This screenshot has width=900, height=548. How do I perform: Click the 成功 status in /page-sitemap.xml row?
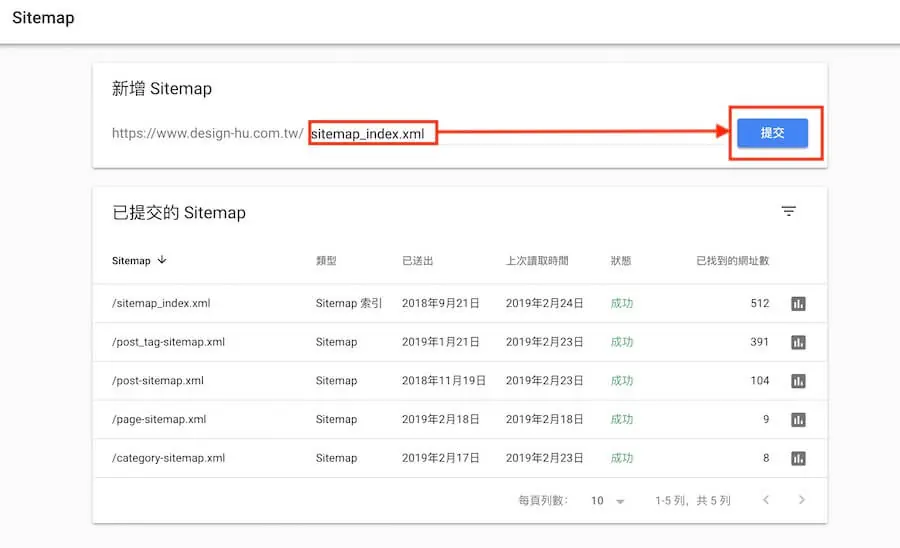coord(622,419)
